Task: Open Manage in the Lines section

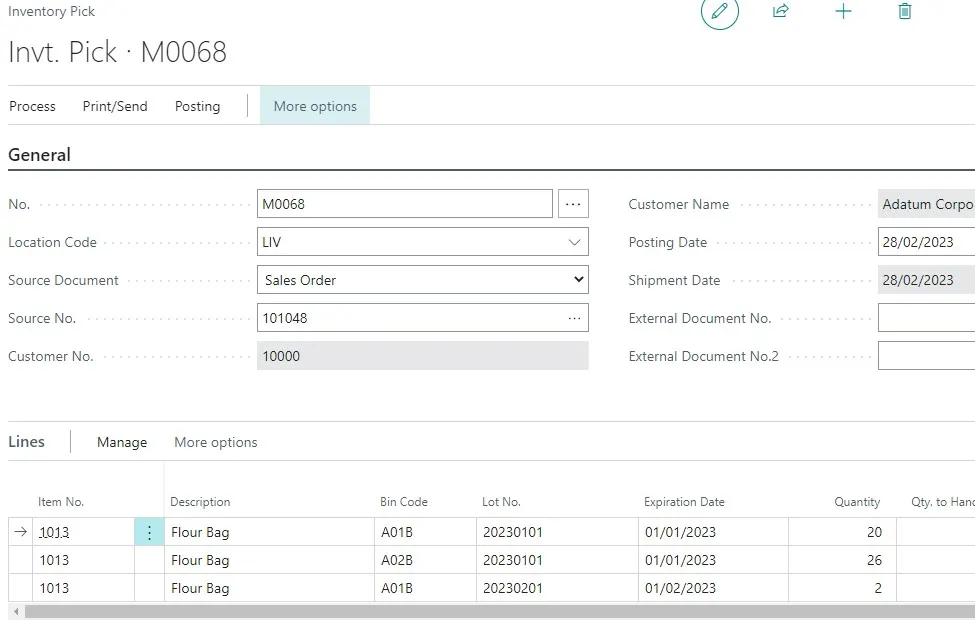Action: coord(122,442)
